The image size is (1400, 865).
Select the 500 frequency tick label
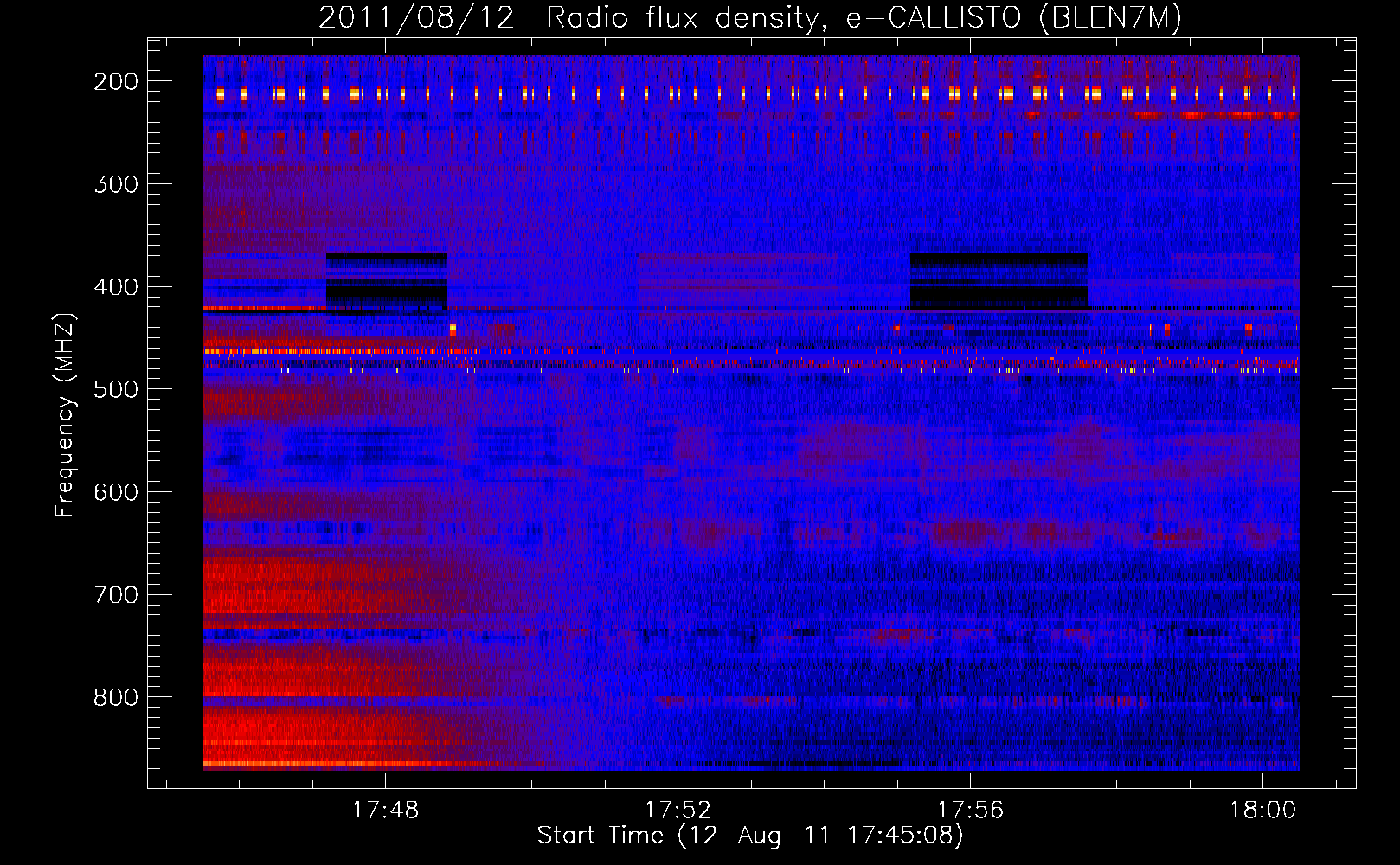point(116,390)
